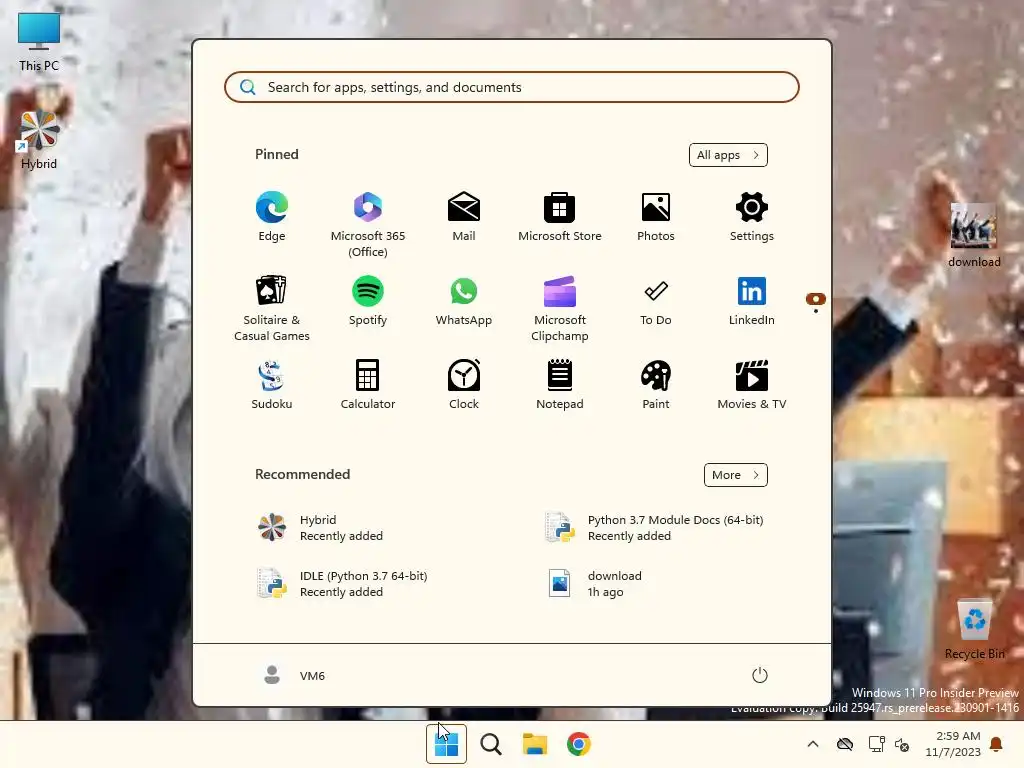Expand the All apps list
The image size is (1024, 768).
(728, 155)
